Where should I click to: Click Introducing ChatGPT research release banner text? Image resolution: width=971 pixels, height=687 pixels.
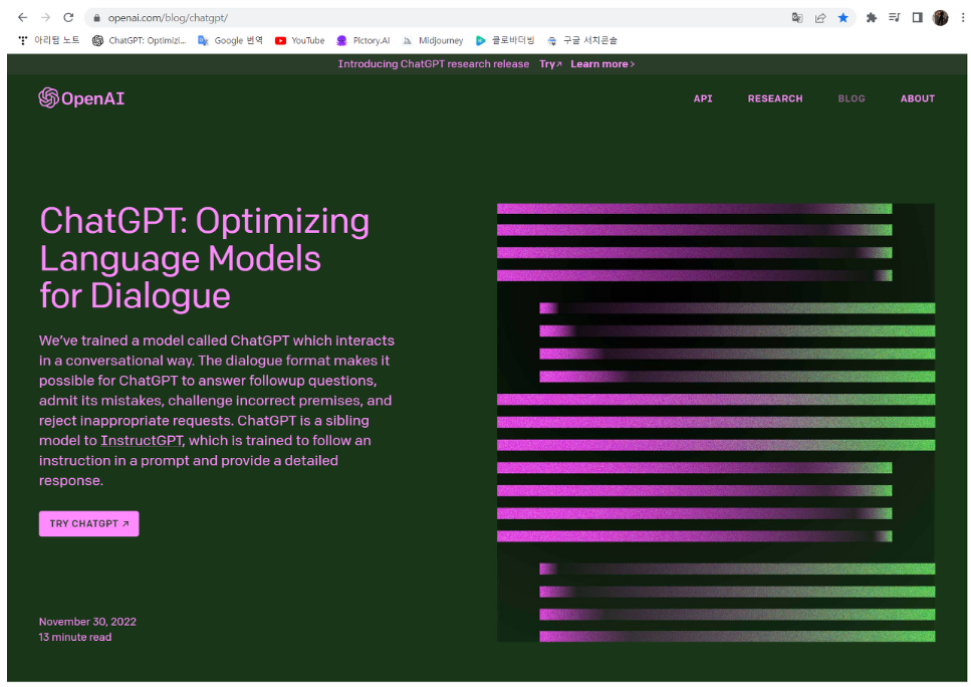click(433, 64)
